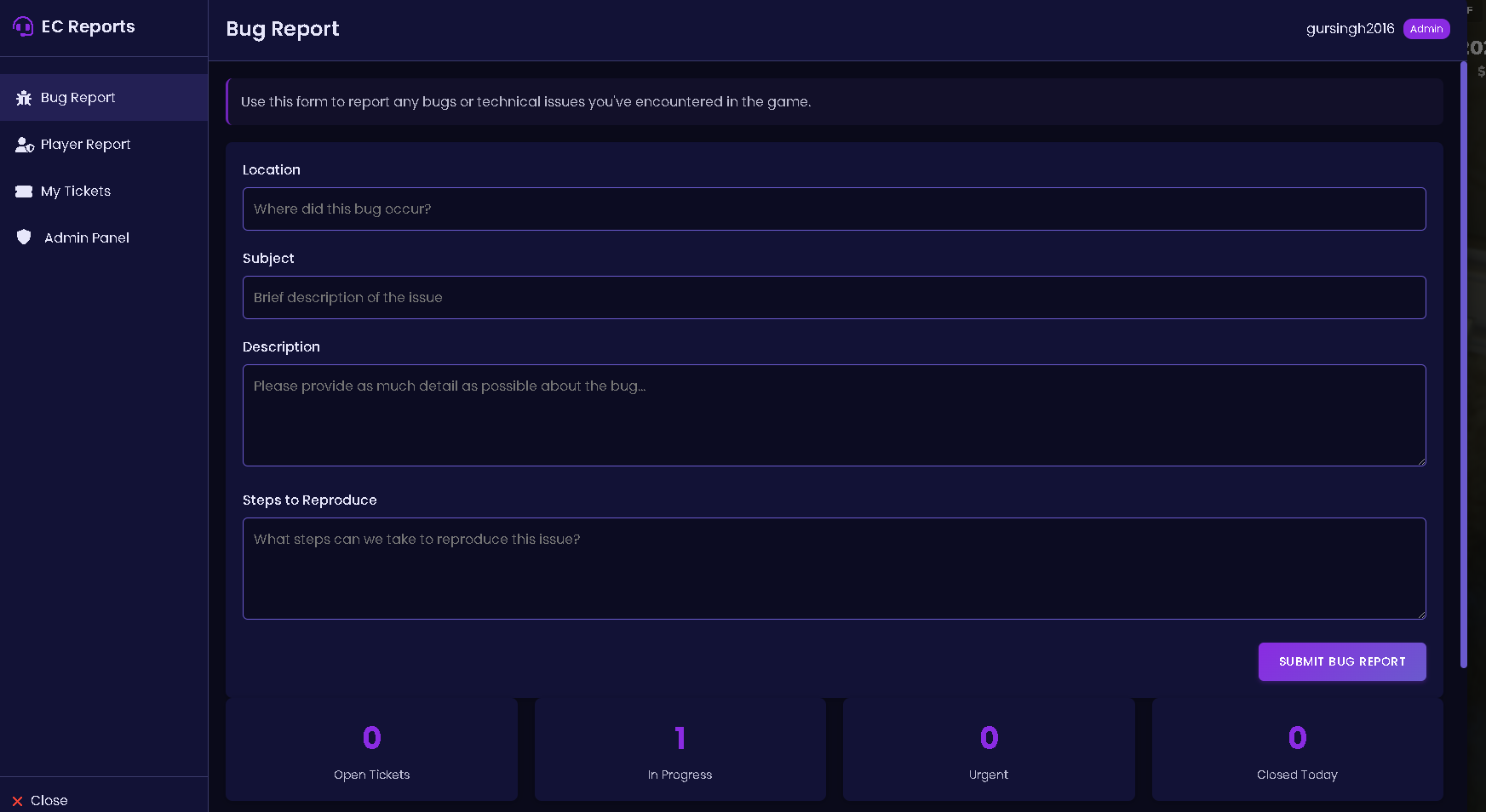Click the gursingh2016 username label
1486x812 pixels.
[x=1350, y=28]
